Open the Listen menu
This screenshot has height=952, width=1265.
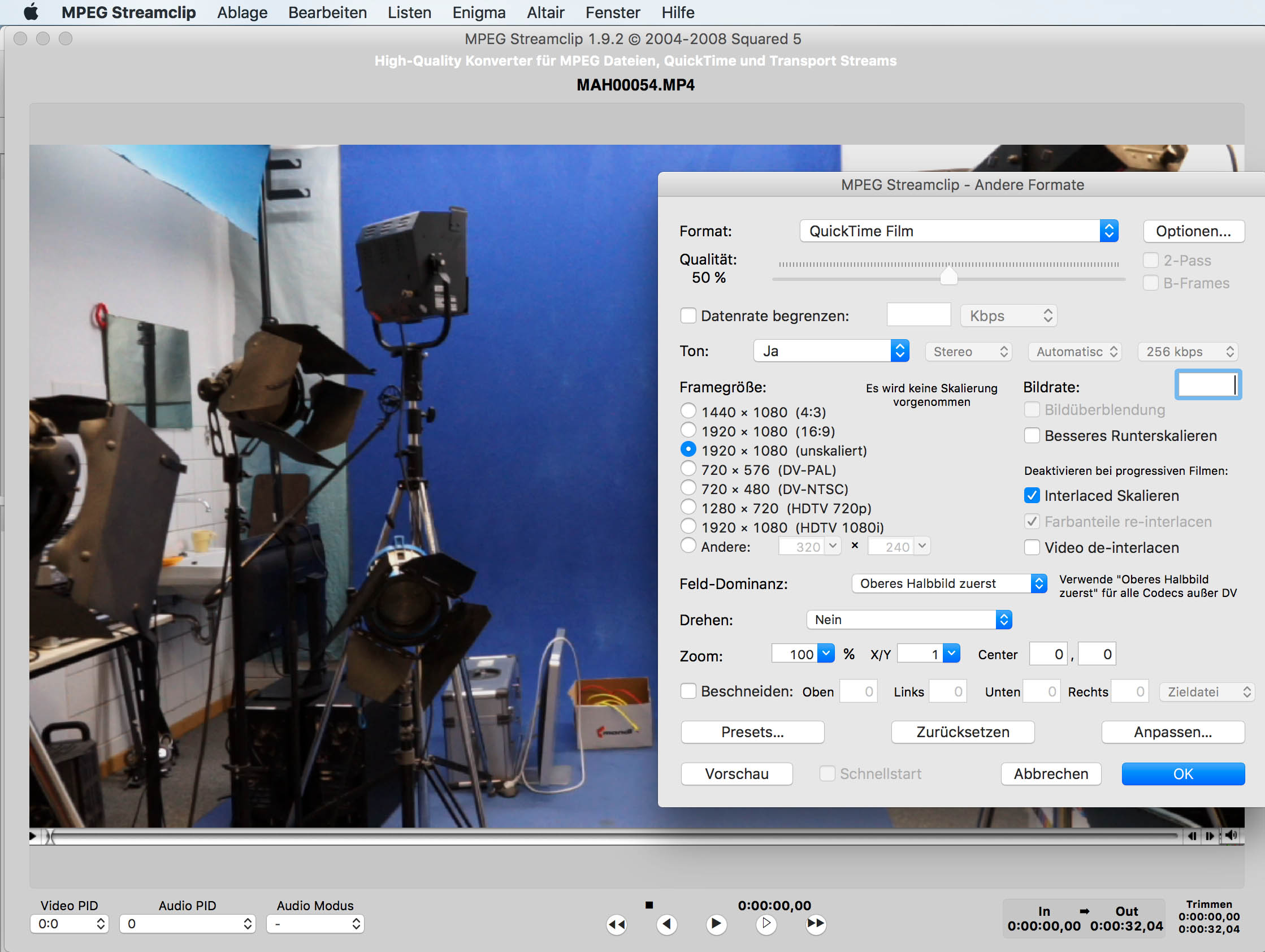[x=409, y=12]
